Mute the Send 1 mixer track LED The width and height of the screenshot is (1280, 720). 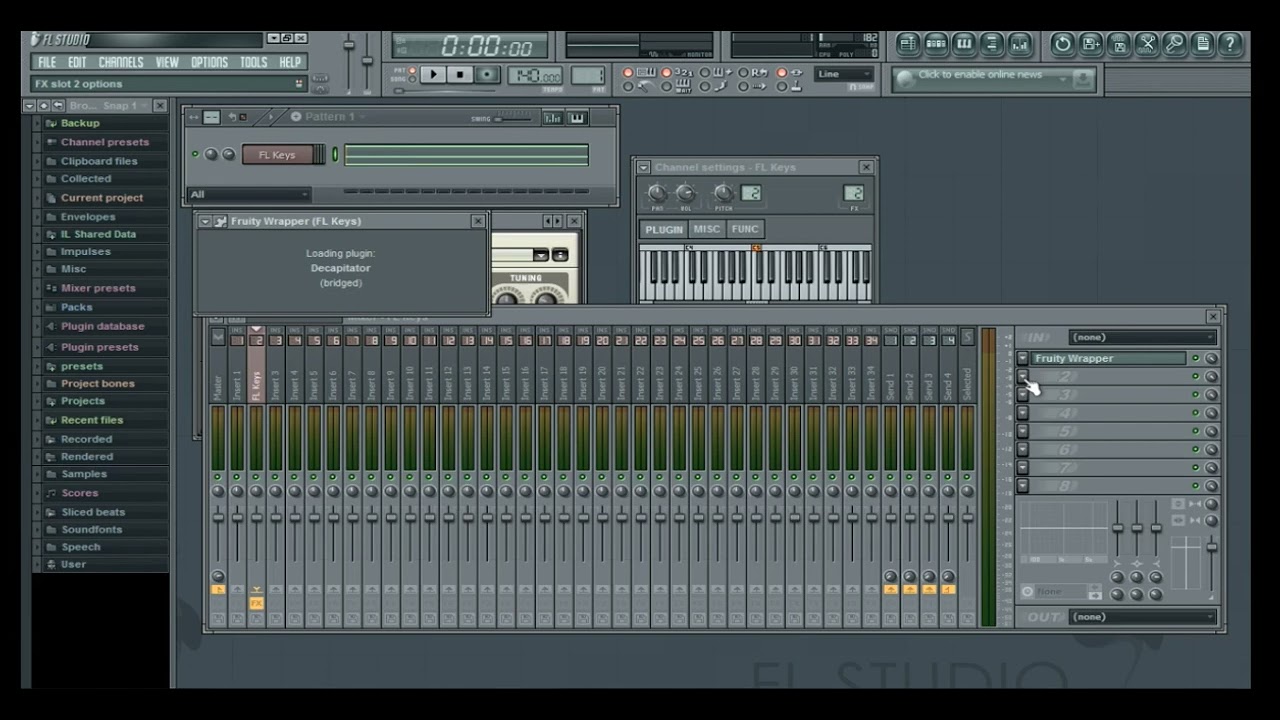[890, 478]
